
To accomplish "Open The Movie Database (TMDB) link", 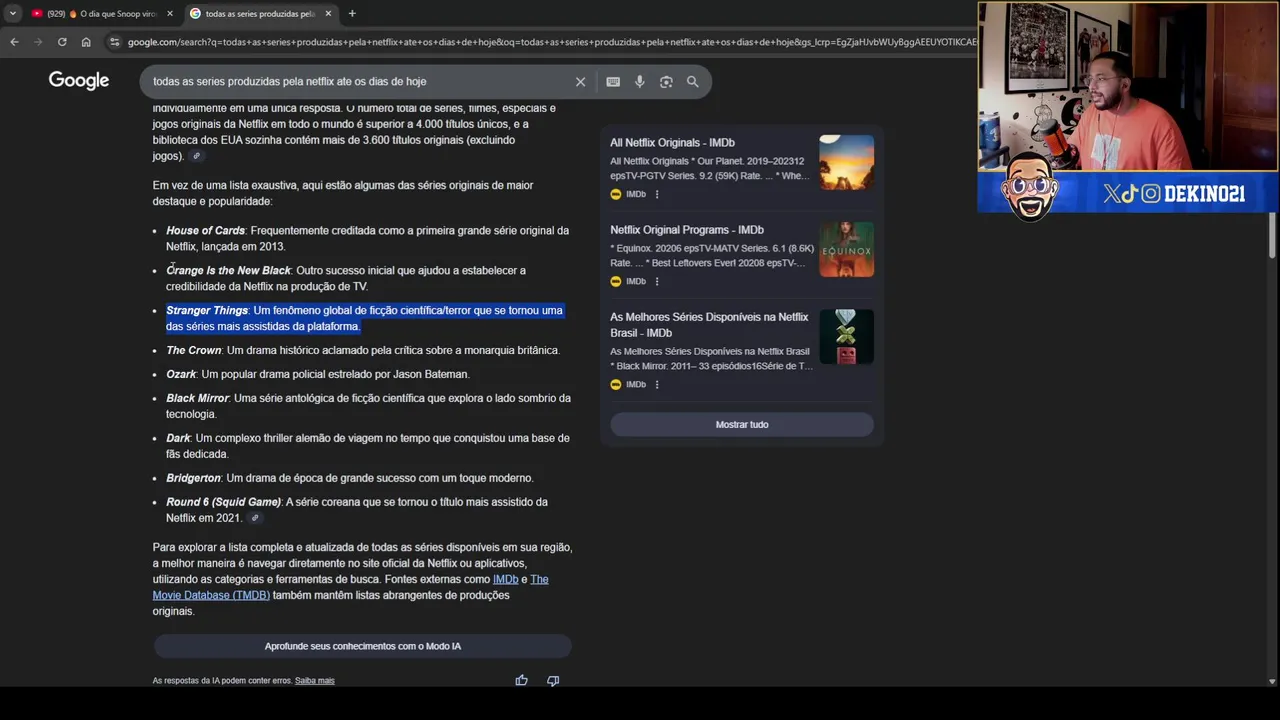I will [211, 595].
